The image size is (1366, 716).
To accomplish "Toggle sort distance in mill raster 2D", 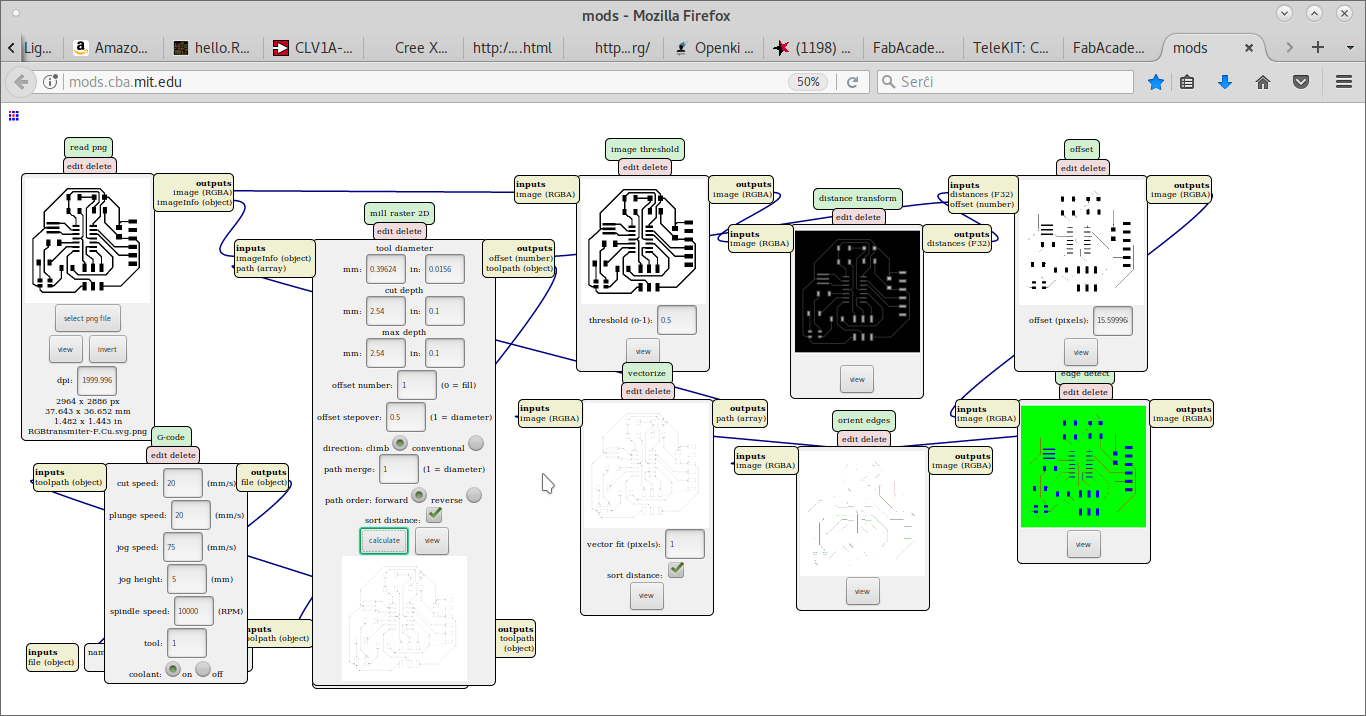I will click(434, 515).
